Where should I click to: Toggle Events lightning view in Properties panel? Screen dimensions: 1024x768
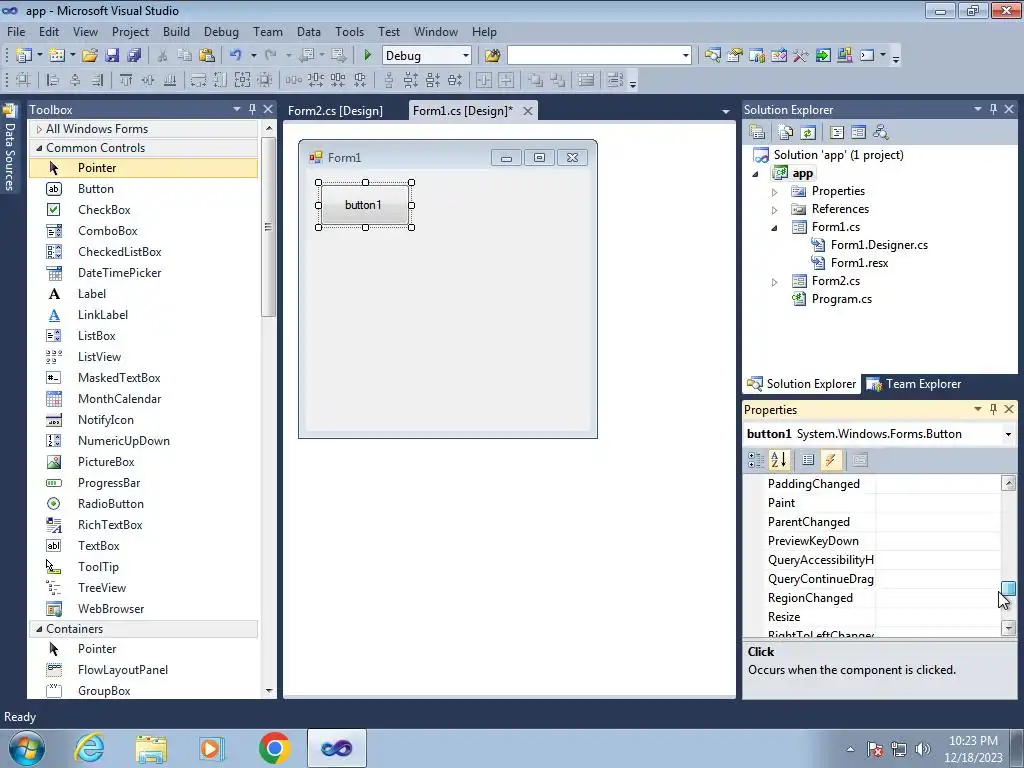830,460
